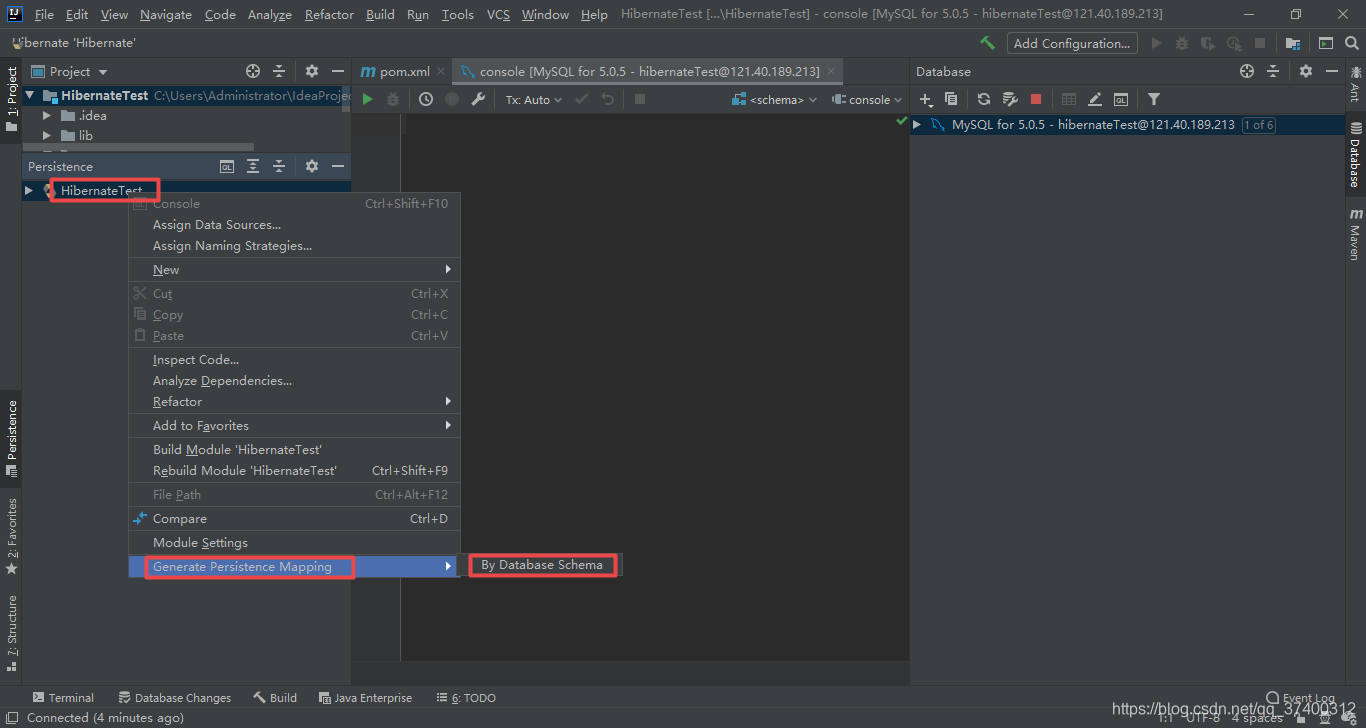The height and width of the screenshot is (728, 1366).
Task: Open the console session dropdown
Action: coord(867,100)
